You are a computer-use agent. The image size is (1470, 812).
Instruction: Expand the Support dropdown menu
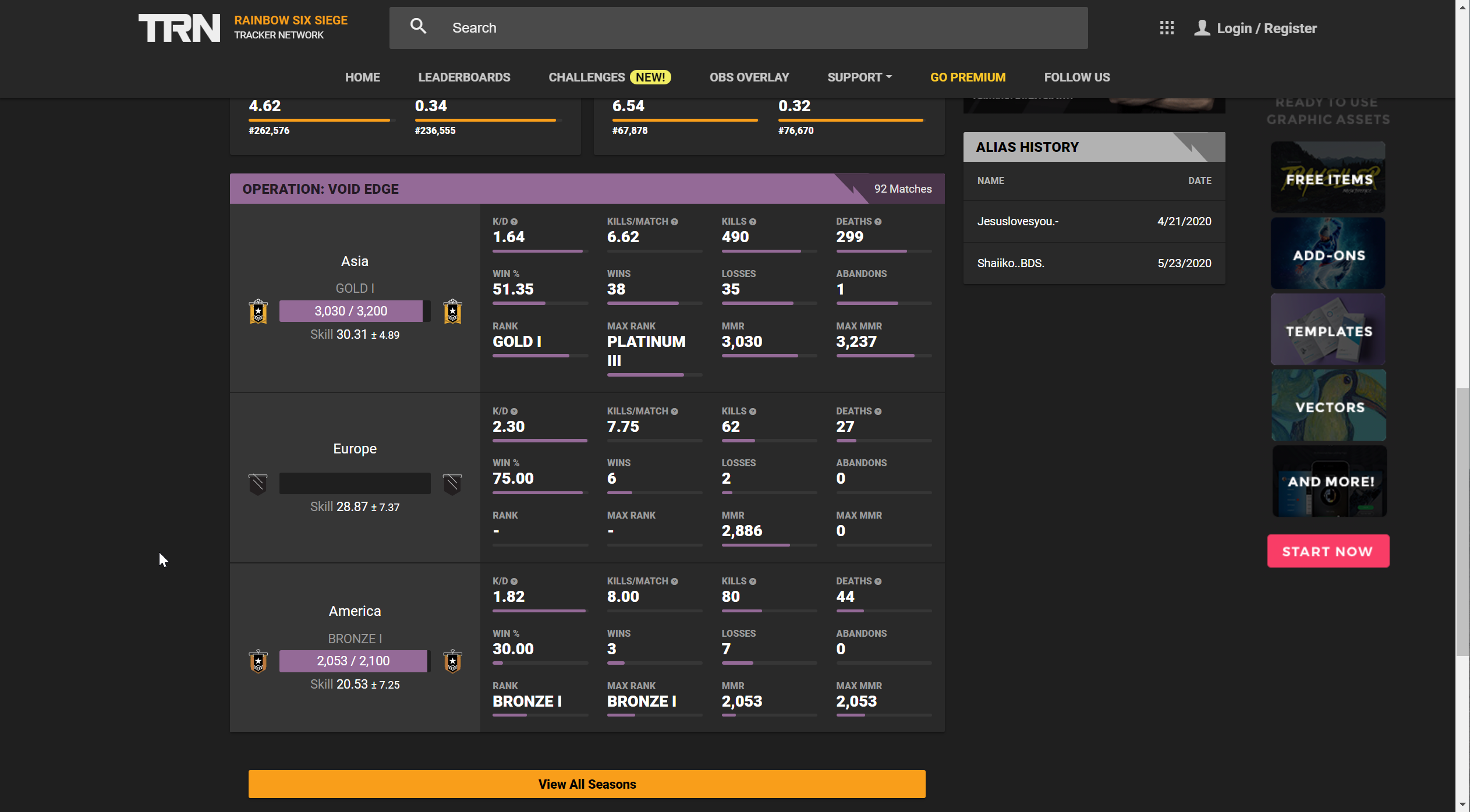click(x=859, y=77)
